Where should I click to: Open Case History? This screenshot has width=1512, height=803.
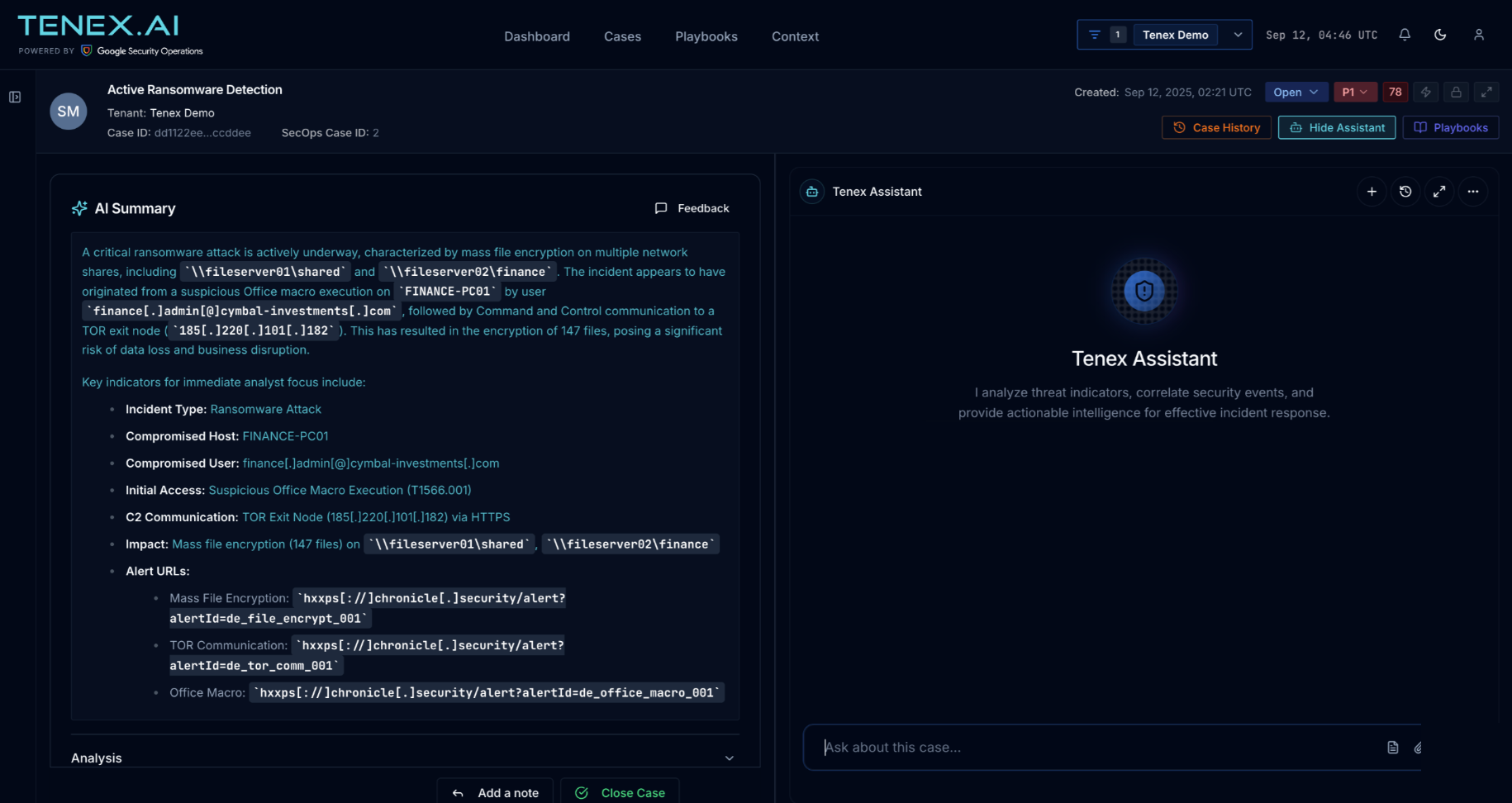[x=1216, y=127]
